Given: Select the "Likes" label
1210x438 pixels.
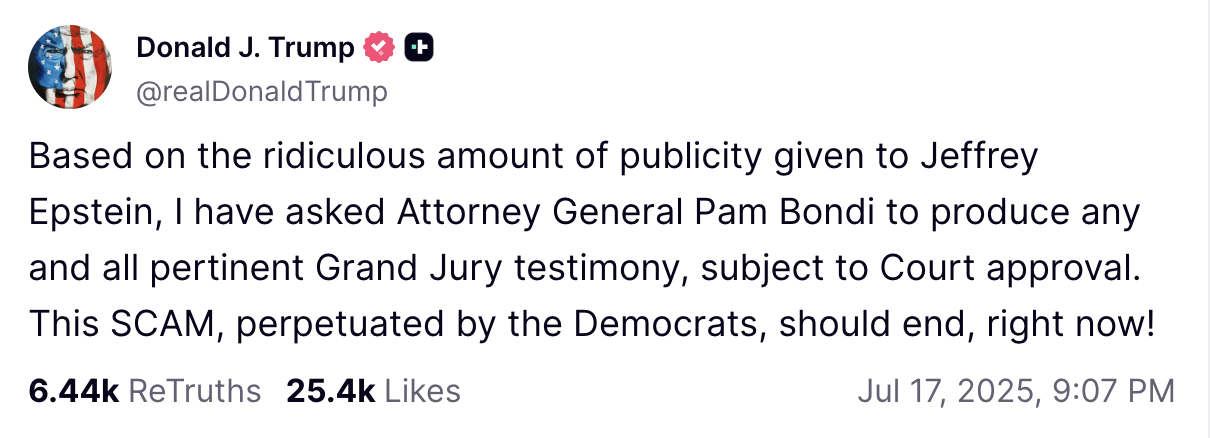Looking at the screenshot, I should click(422, 391).
